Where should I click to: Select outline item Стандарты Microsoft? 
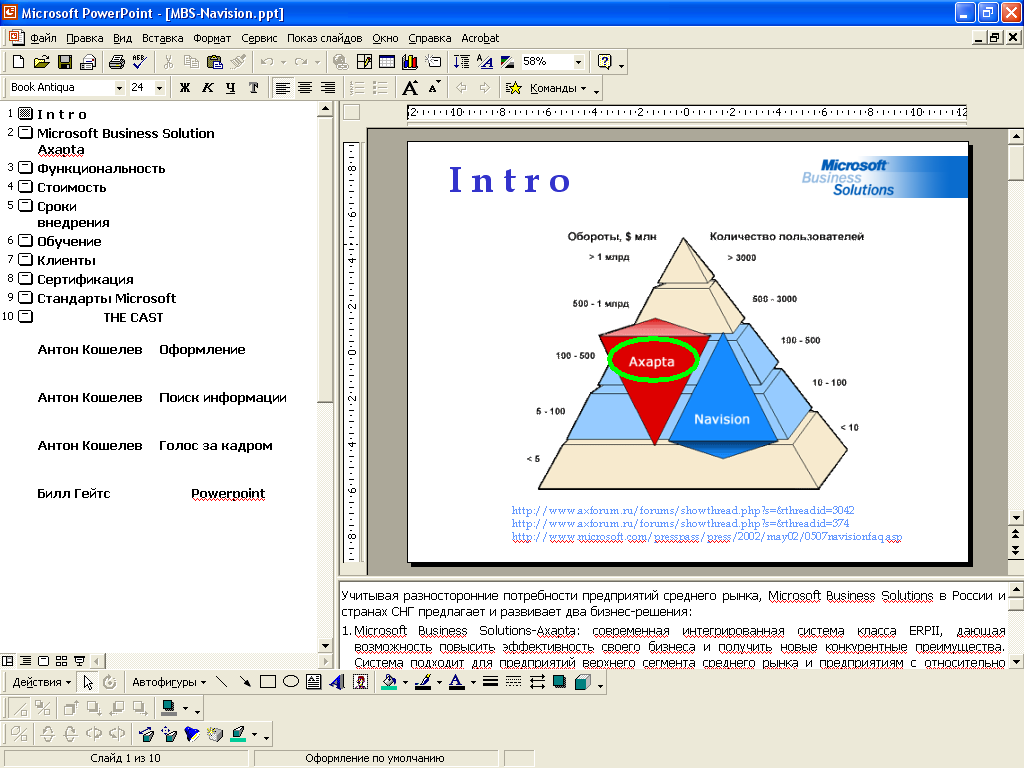pos(106,298)
